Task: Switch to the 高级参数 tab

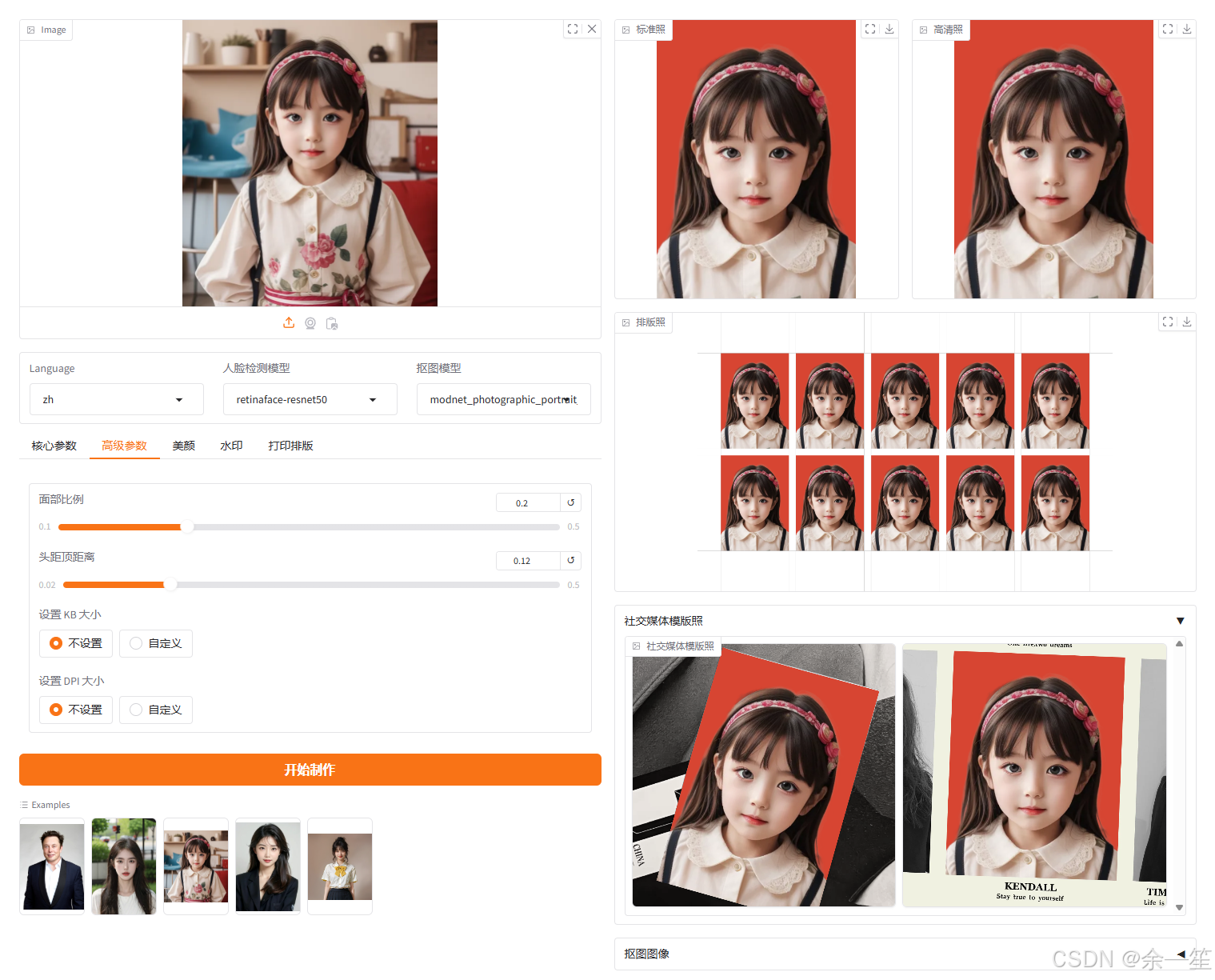Action: coord(125,446)
